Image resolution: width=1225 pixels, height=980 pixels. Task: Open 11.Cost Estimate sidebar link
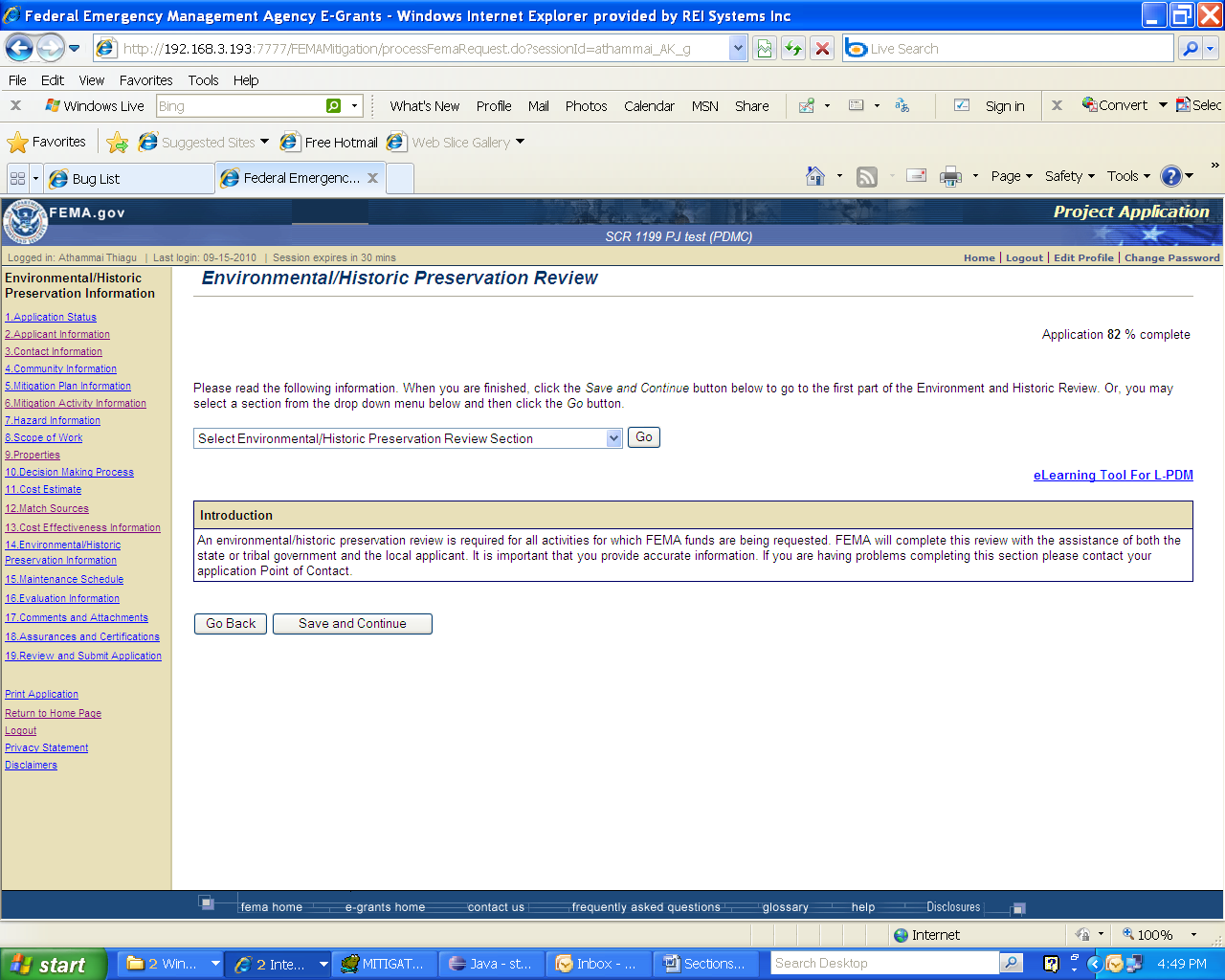click(x=43, y=489)
